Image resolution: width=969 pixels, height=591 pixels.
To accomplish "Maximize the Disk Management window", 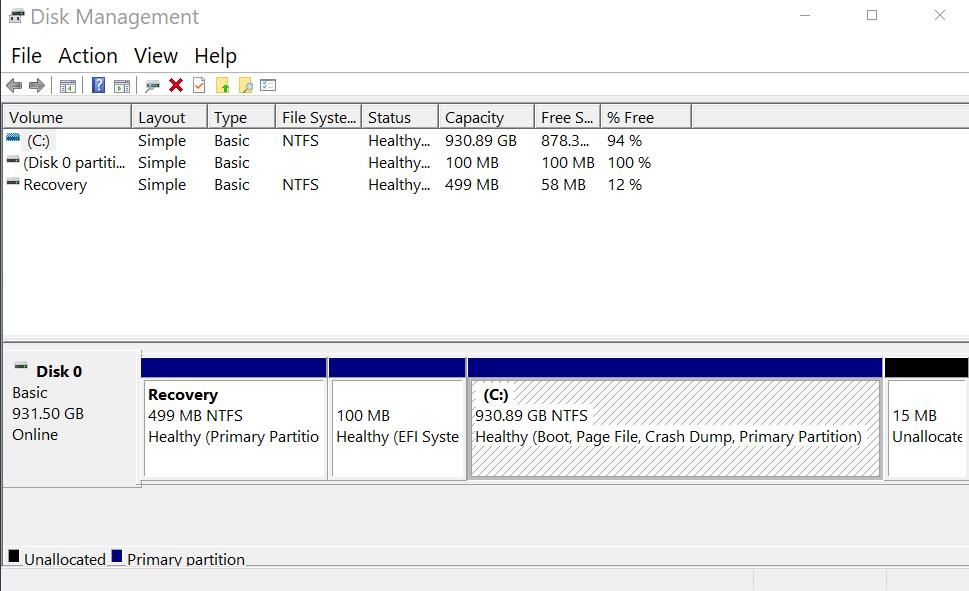I will pos(872,15).
